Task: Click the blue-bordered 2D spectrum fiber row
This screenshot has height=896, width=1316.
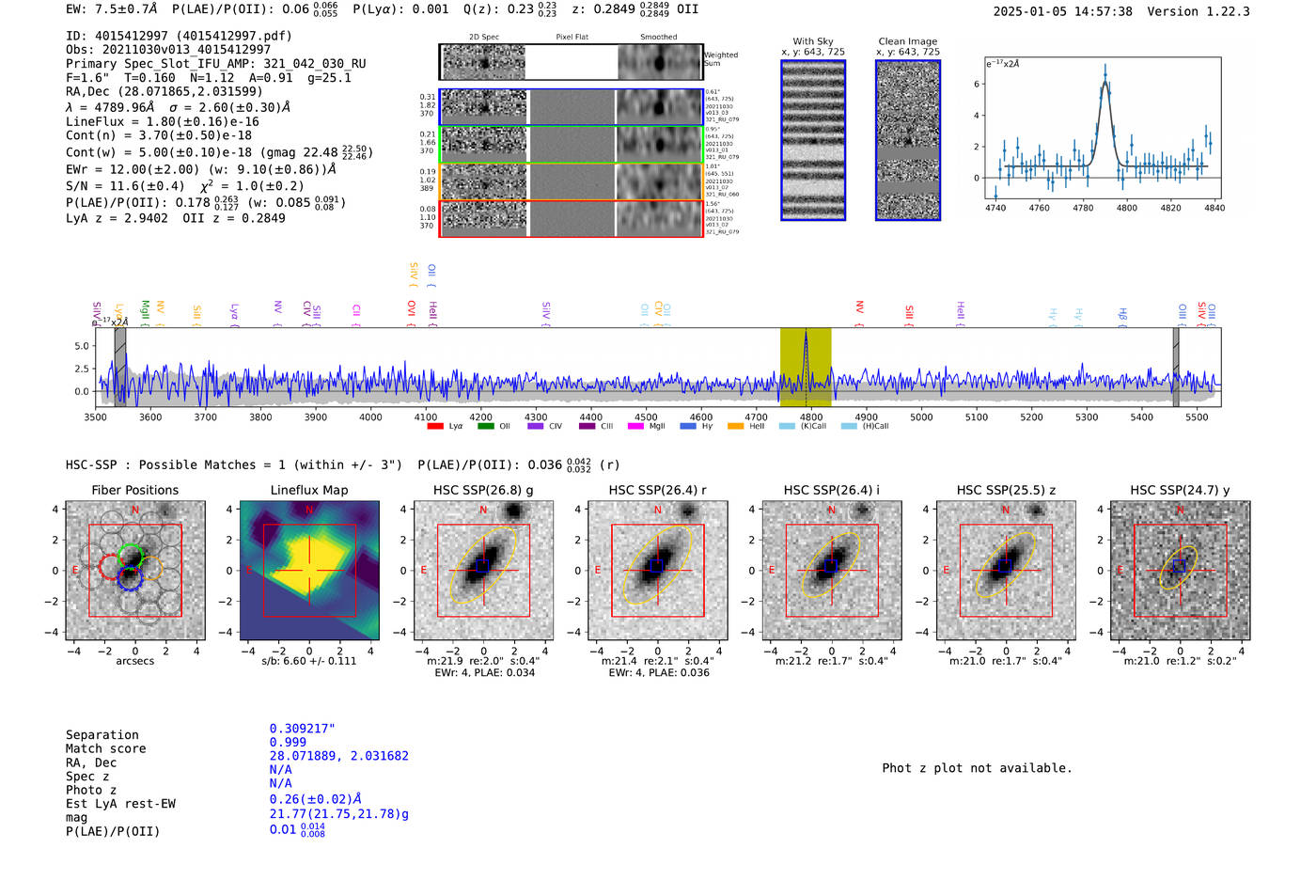Action: coord(571,107)
